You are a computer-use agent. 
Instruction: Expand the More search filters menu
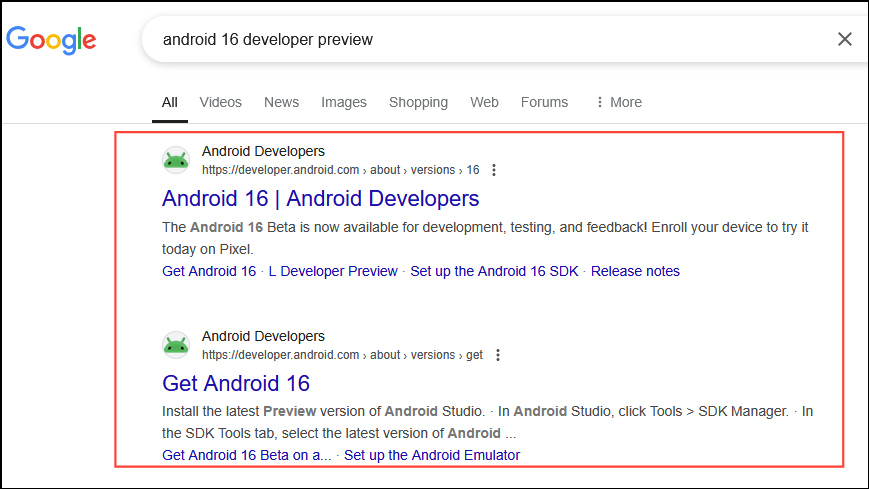[618, 102]
